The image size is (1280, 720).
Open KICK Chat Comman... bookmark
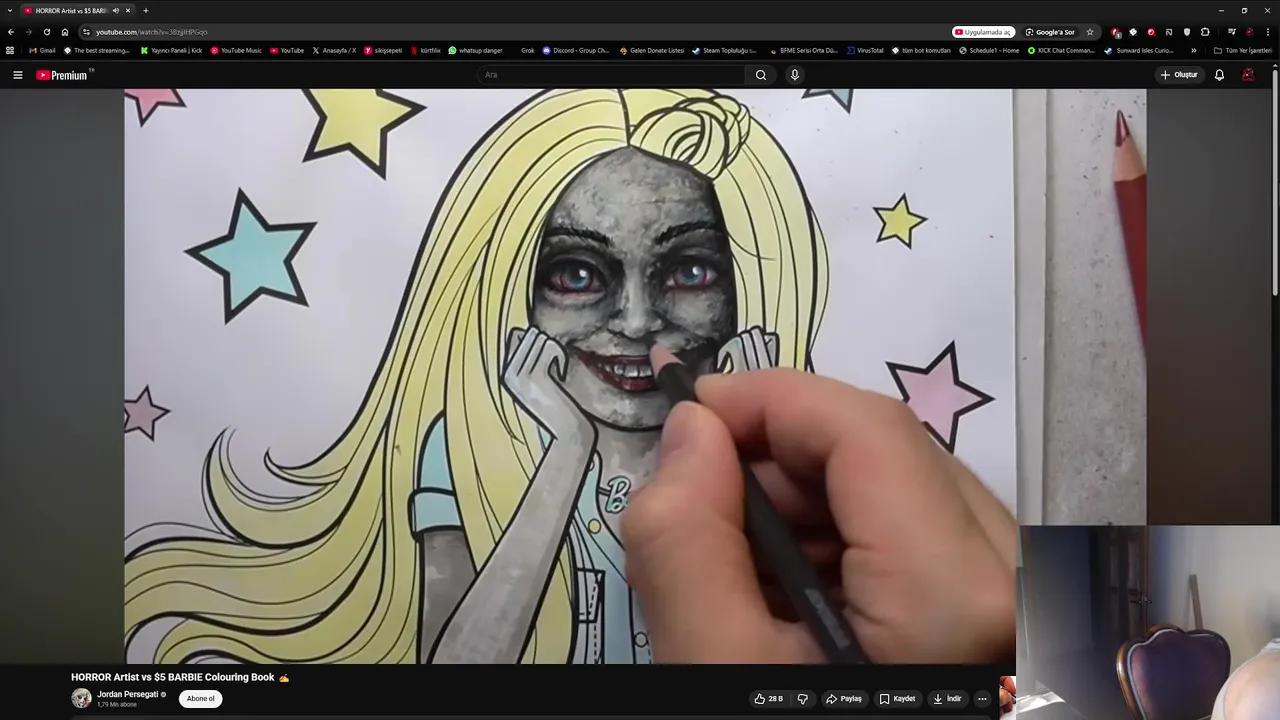pyautogui.click(x=1062, y=50)
